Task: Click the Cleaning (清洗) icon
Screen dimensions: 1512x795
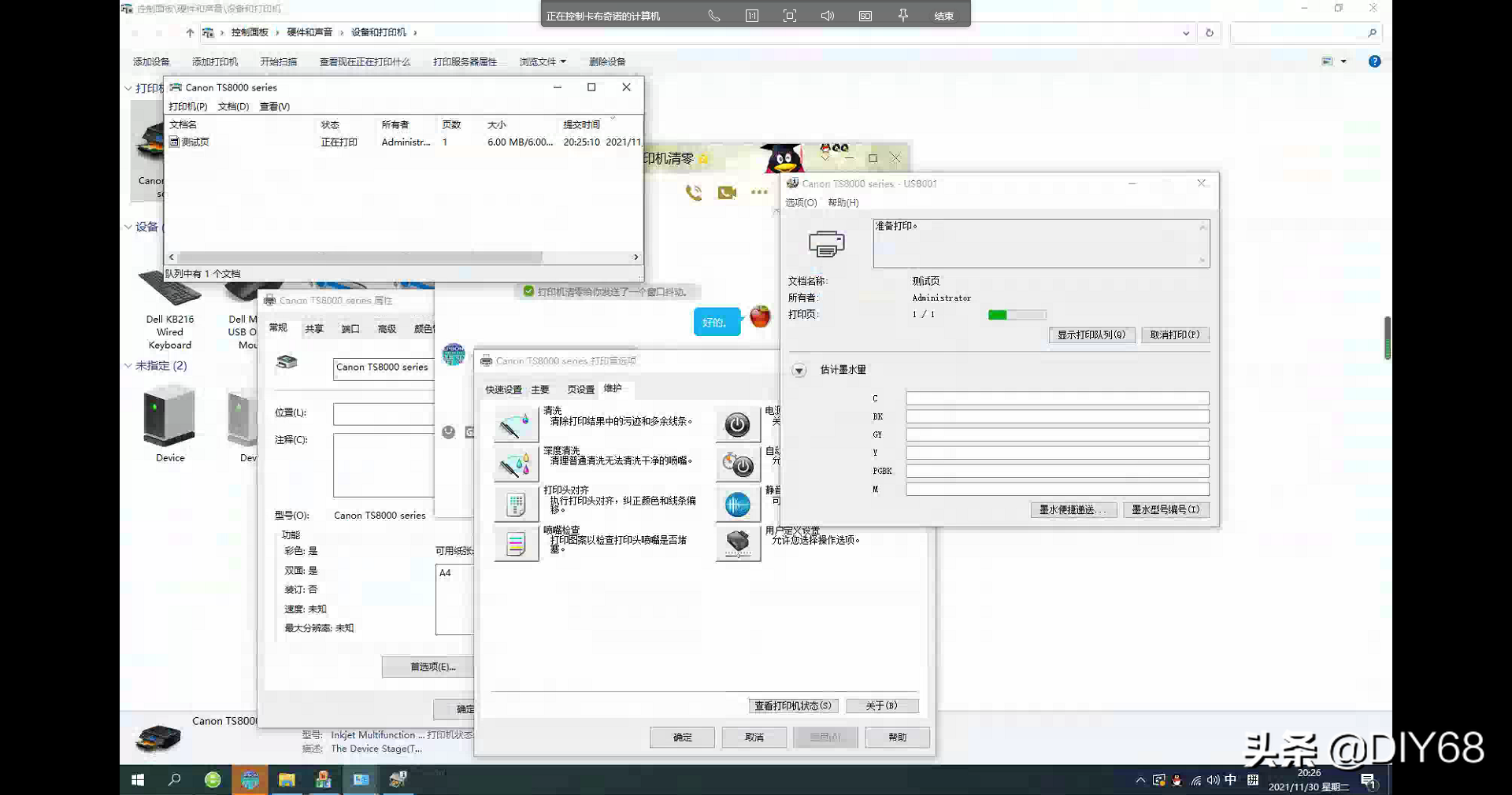Action: (x=516, y=425)
